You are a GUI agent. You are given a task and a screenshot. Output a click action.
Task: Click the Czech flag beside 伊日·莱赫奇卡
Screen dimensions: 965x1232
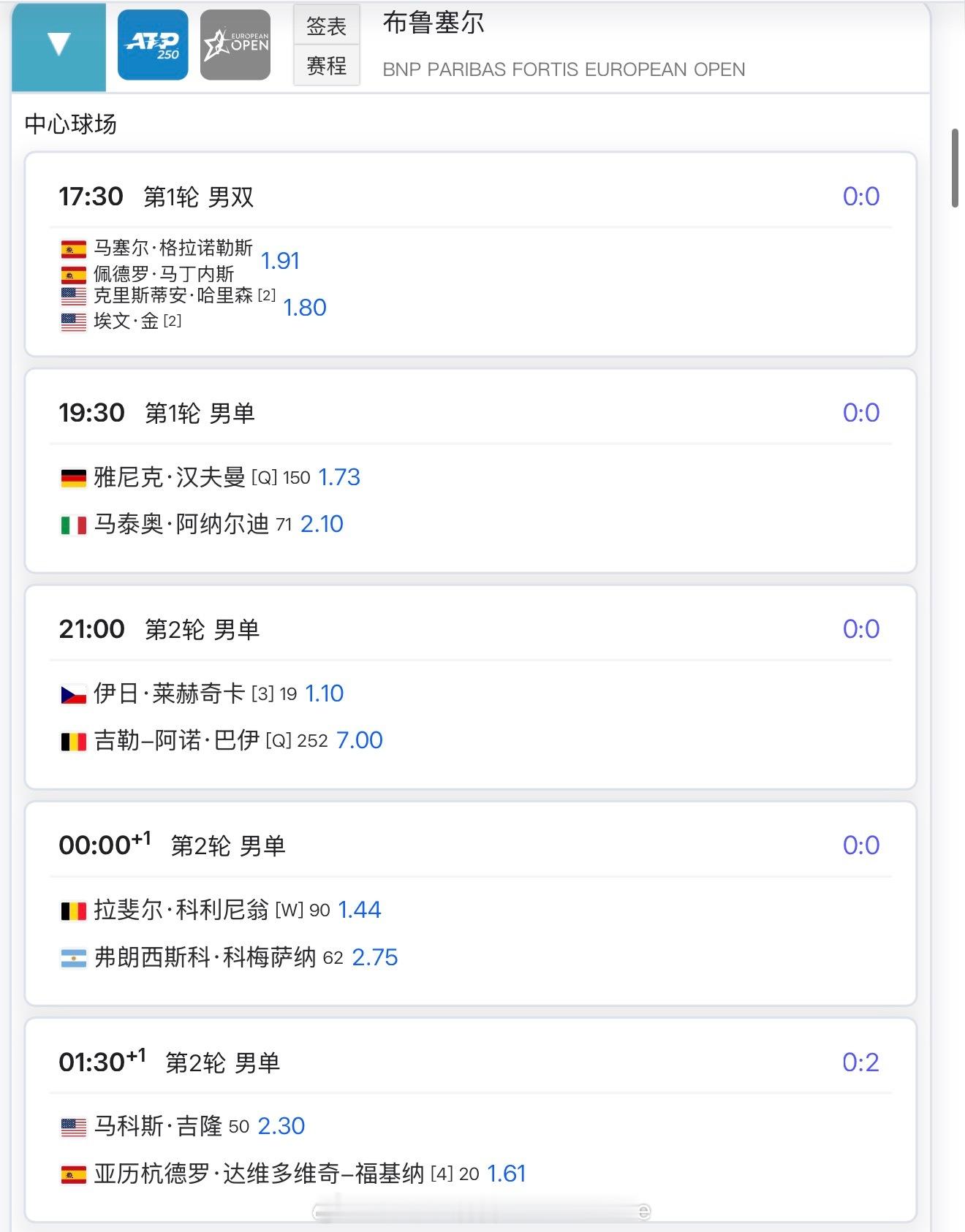click(73, 695)
